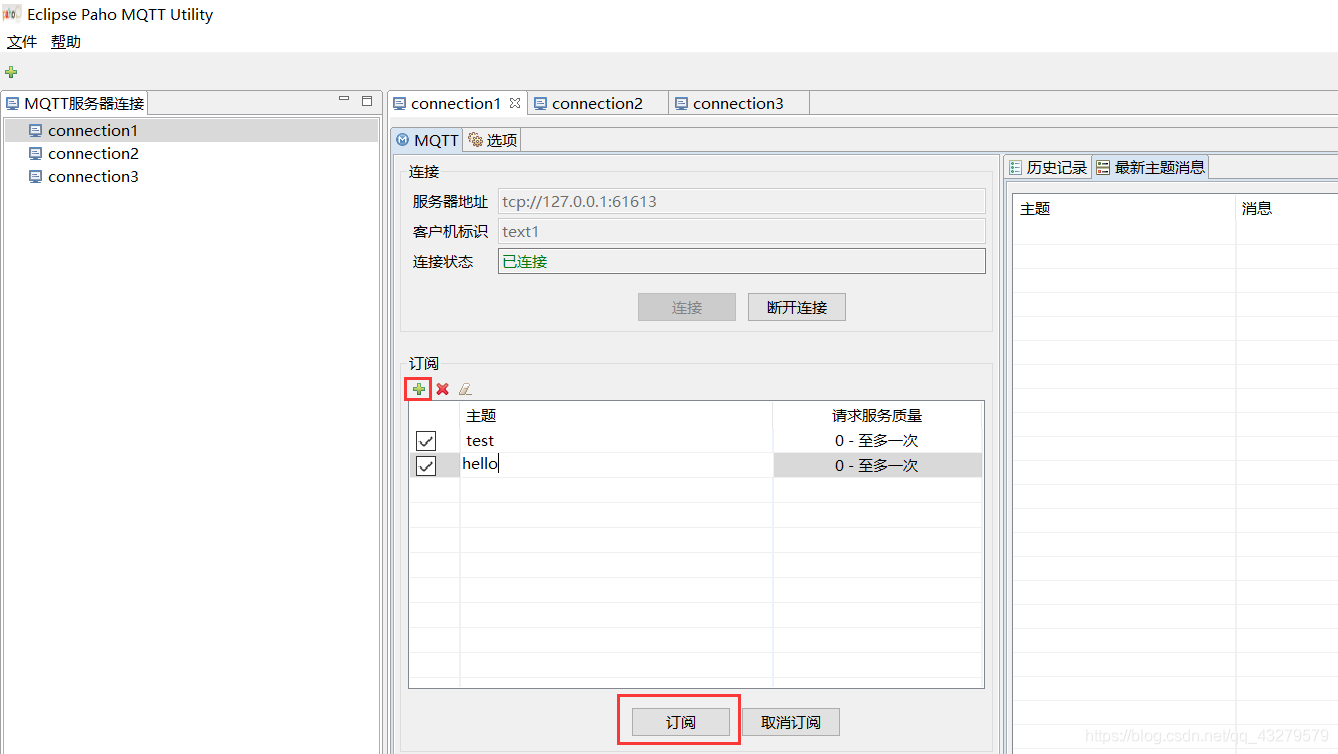Select the 最新主题消息 tab
This screenshot has height=754, width=1338.
point(1150,167)
